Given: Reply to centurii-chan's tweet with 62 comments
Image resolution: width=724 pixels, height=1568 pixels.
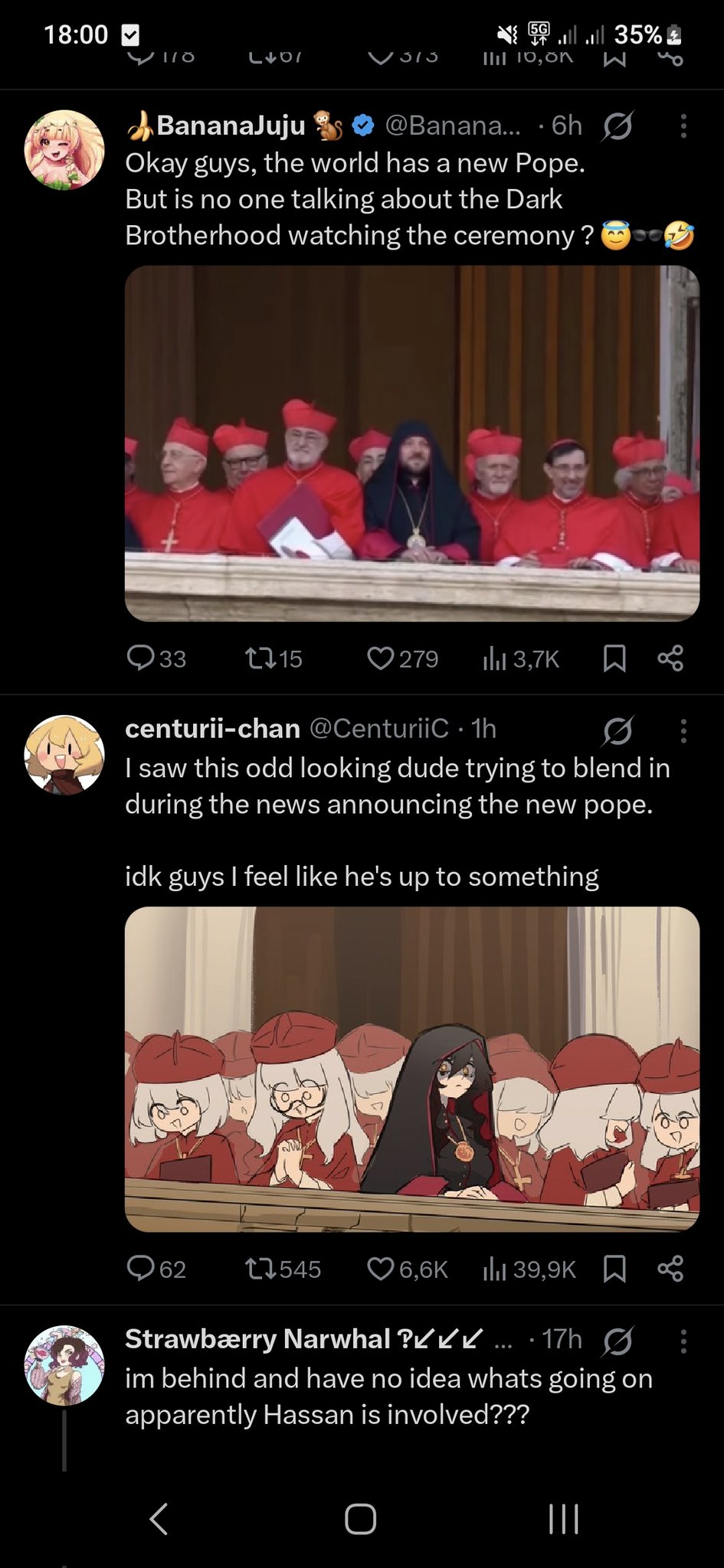Looking at the screenshot, I should click(156, 1269).
